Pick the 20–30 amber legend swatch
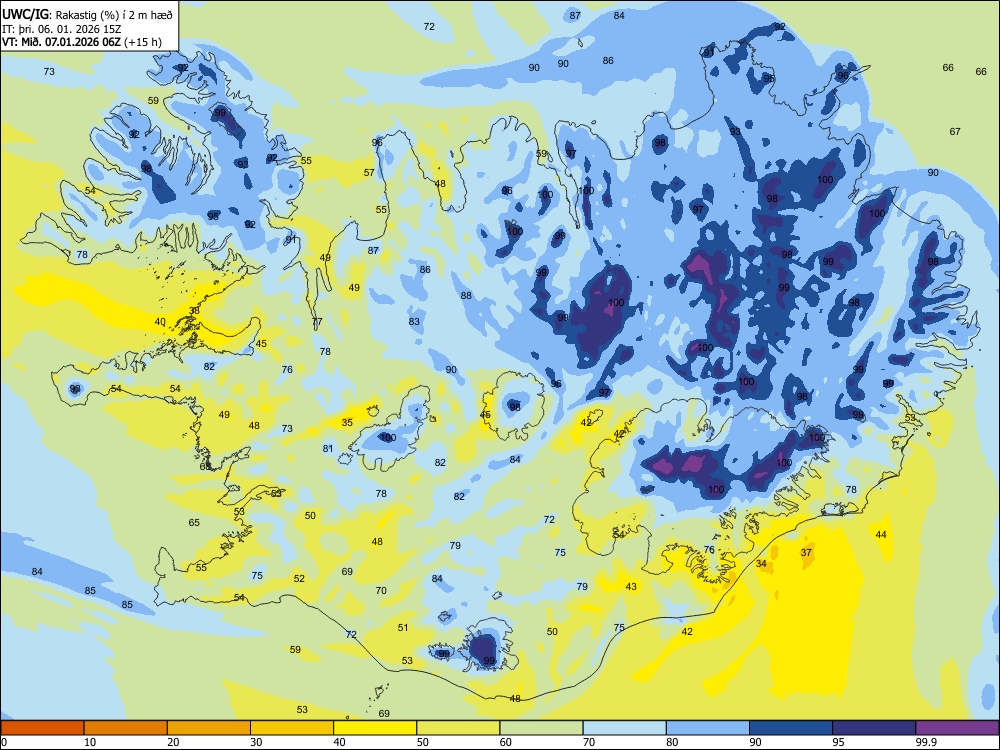The height and width of the screenshot is (750, 1000). coord(209,728)
